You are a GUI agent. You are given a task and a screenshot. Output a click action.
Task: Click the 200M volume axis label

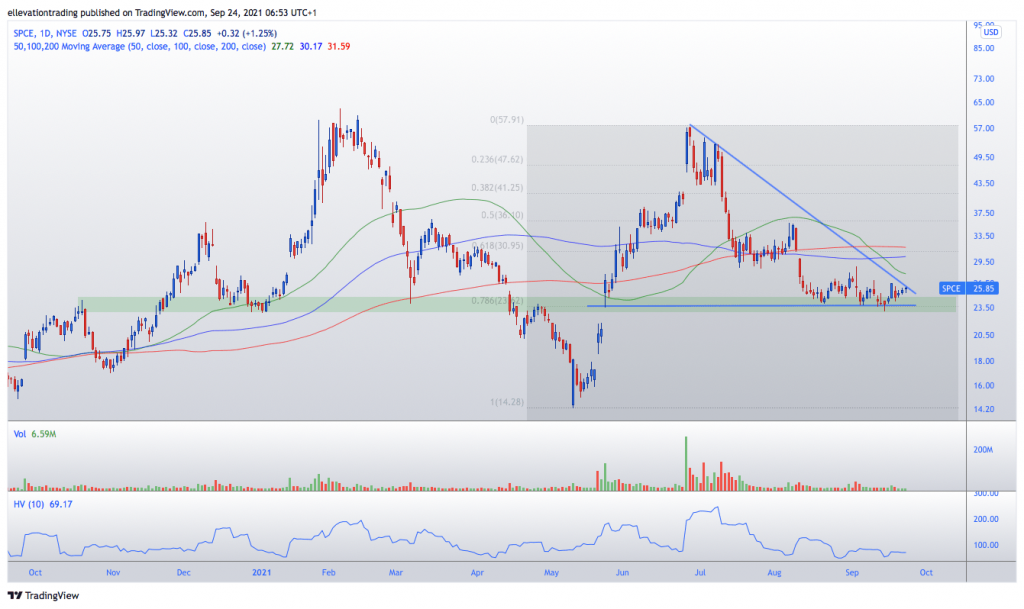pos(983,450)
